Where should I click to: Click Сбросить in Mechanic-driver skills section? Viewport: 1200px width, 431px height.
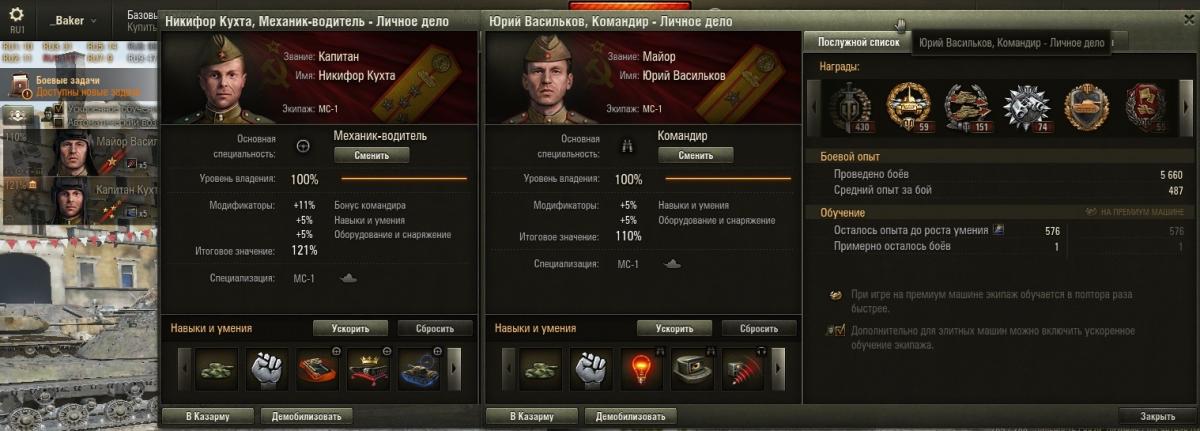point(435,328)
